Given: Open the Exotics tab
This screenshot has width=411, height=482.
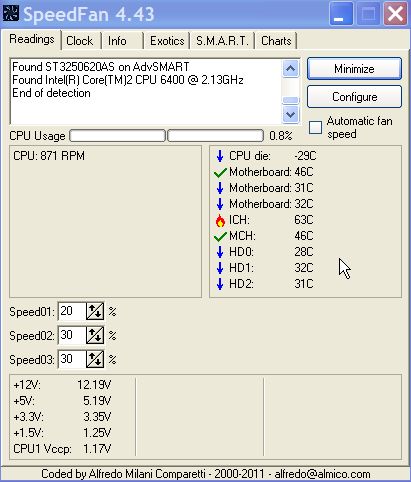Looking at the screenshot, I should coord(167,41).
